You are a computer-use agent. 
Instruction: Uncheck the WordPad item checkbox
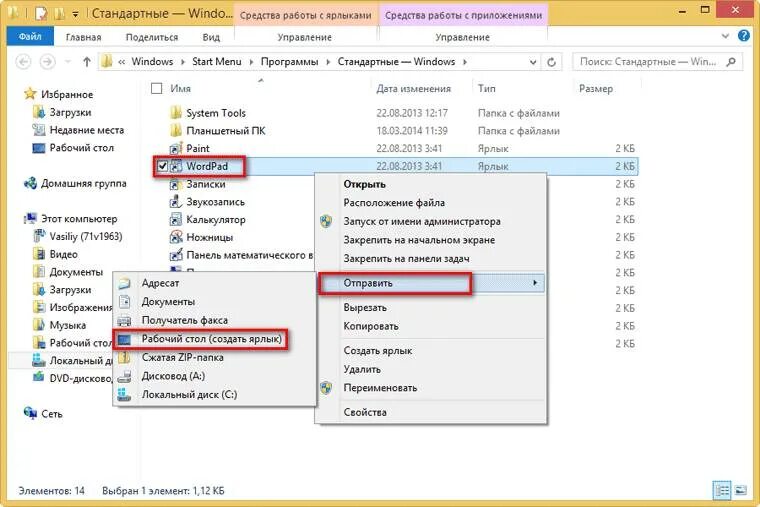click(x=162, y=166)
